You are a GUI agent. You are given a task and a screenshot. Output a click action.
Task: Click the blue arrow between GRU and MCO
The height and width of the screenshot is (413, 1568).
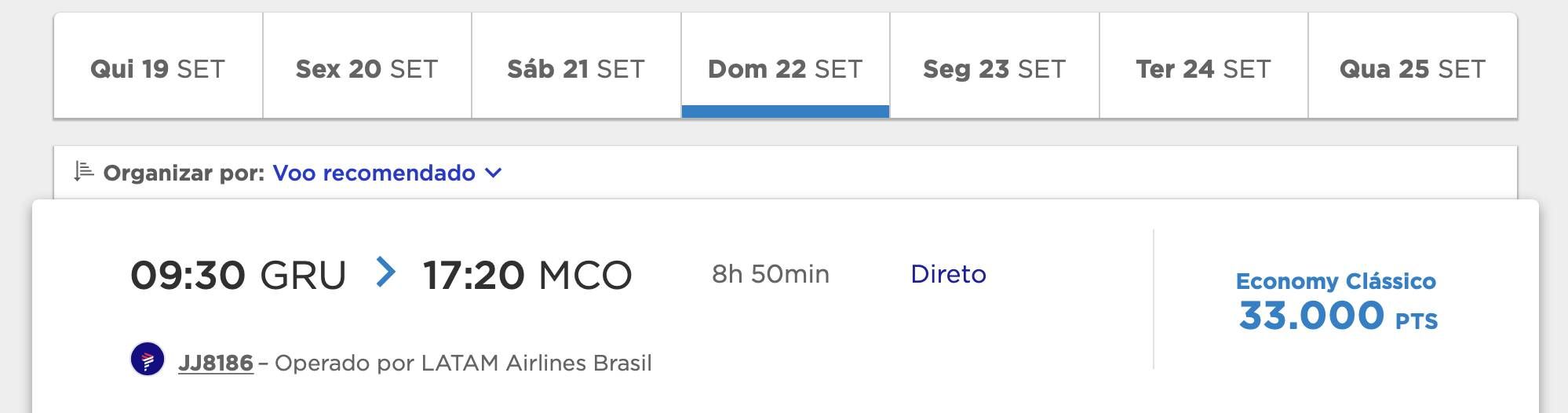point(385,272)
